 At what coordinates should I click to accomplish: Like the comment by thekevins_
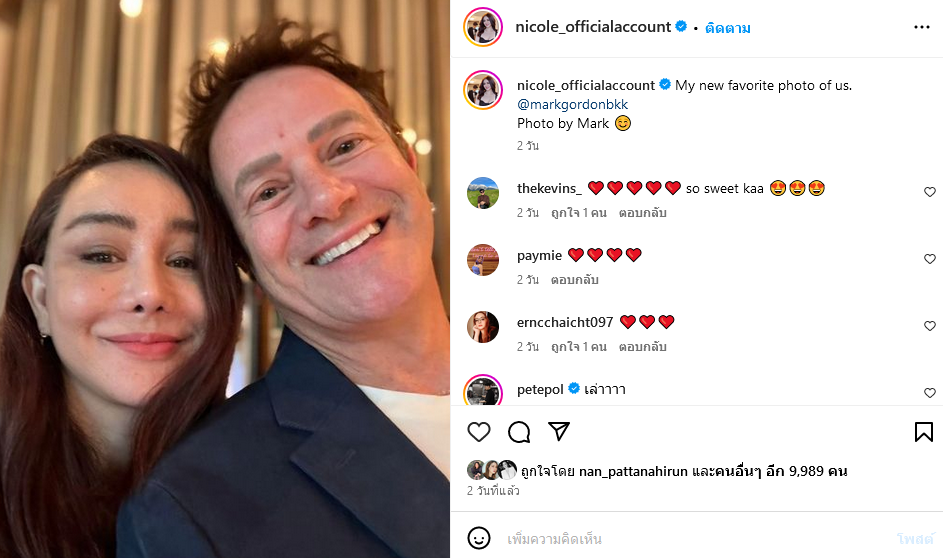click(x=929, y=192)
